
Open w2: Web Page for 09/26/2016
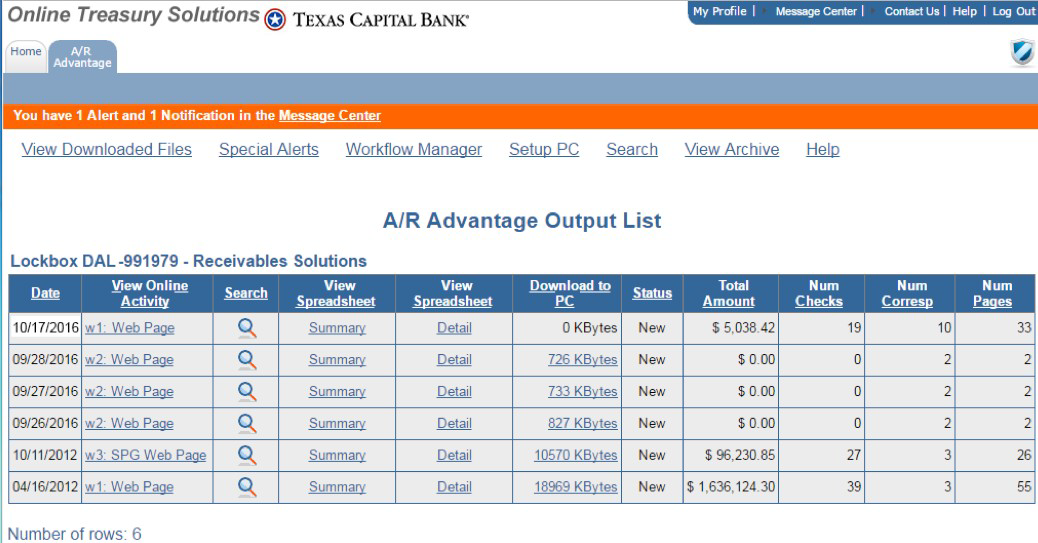click(x=129, y=423)
